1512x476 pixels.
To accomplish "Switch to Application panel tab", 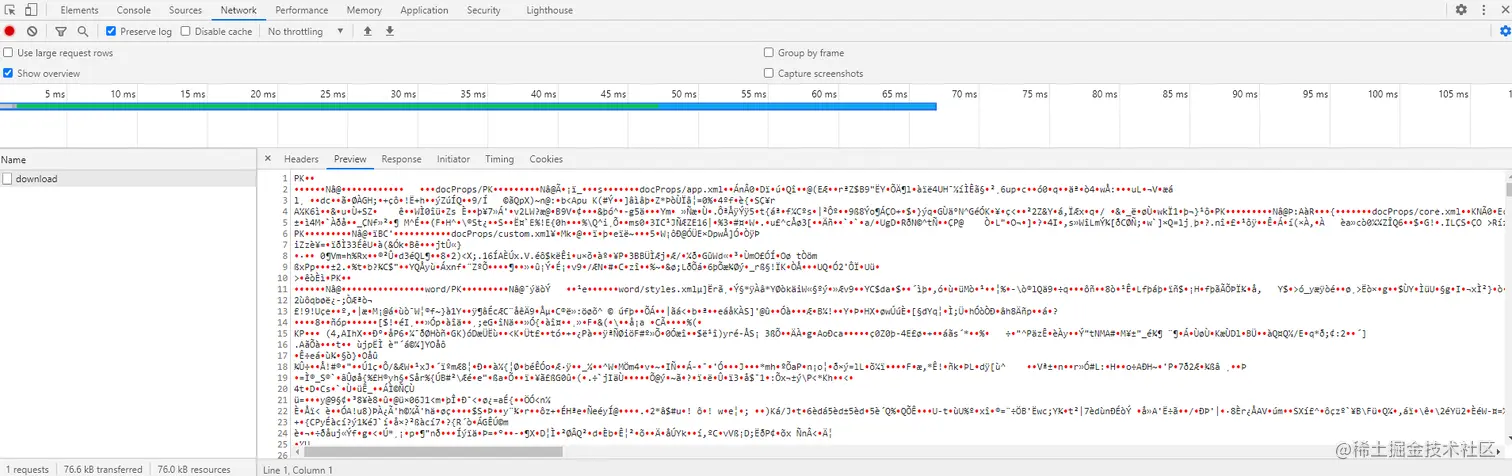I will click(424, 10).
